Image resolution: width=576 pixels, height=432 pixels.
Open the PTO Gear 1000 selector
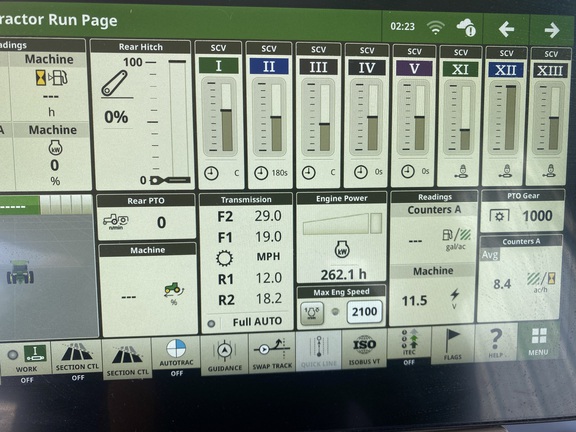(522, 211)
